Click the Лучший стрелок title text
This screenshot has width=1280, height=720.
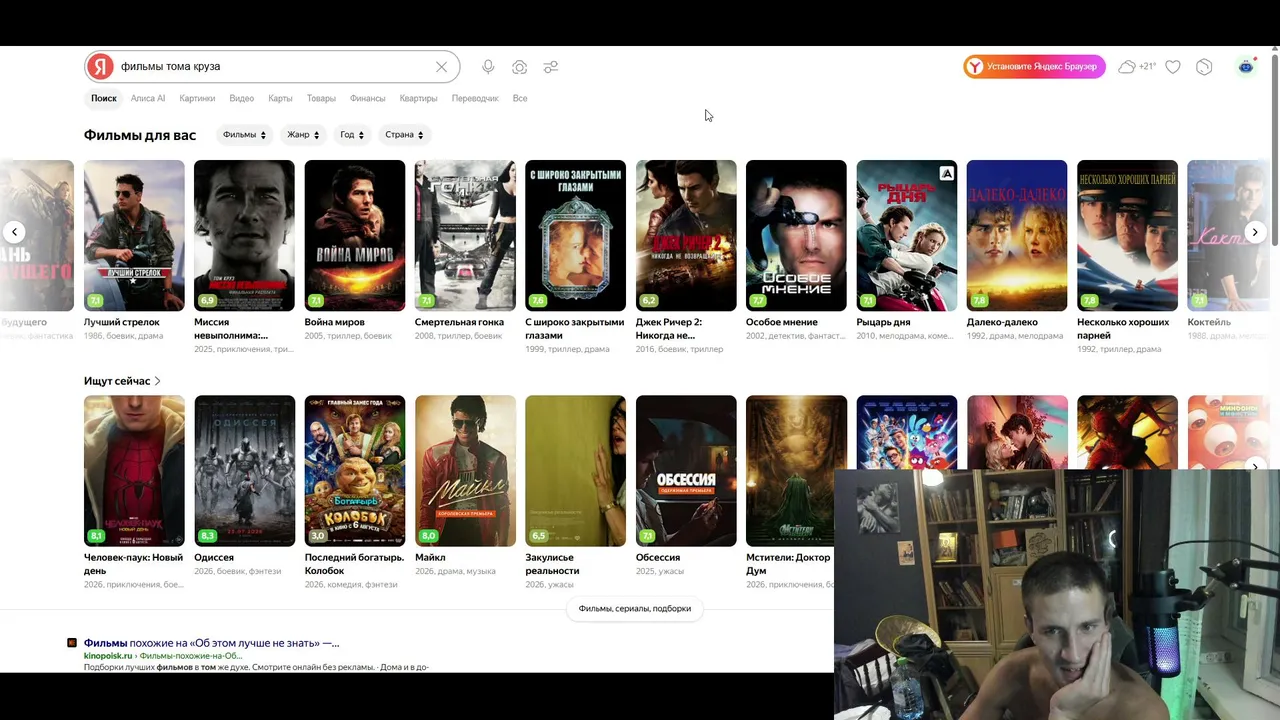point(122,322)
